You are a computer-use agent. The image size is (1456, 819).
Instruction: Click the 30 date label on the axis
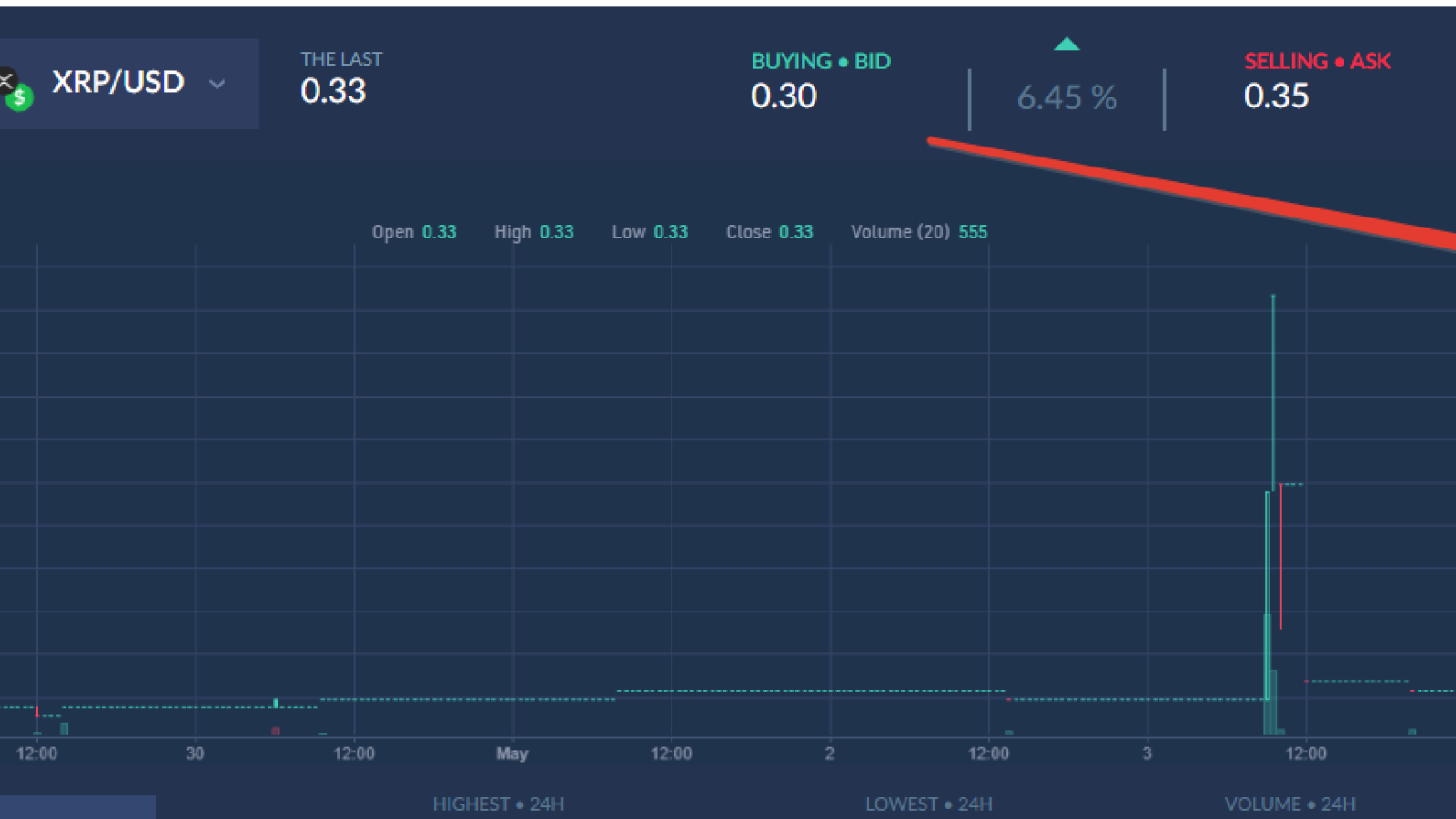pos(195,753)
